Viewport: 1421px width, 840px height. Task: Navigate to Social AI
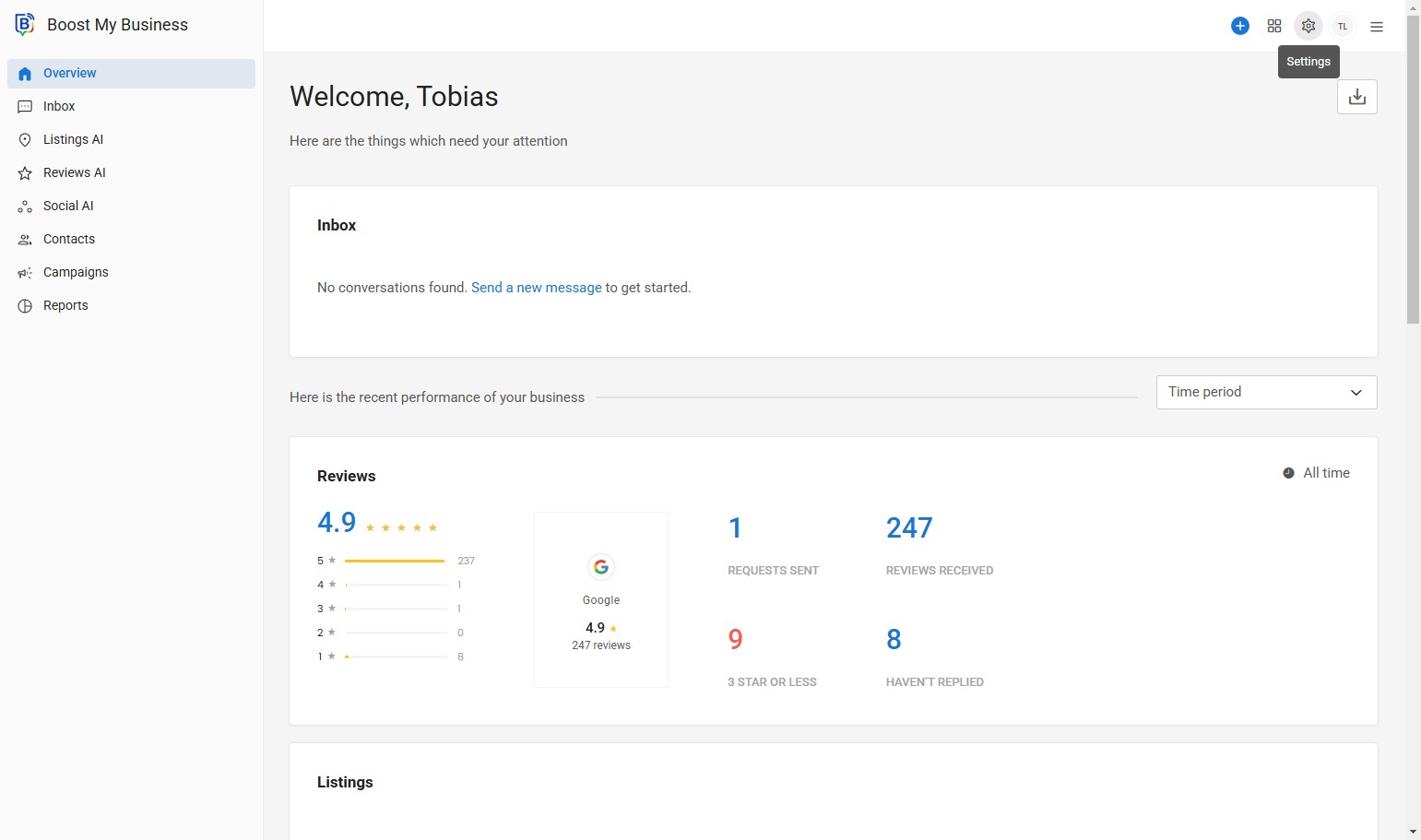pos(68,206)
